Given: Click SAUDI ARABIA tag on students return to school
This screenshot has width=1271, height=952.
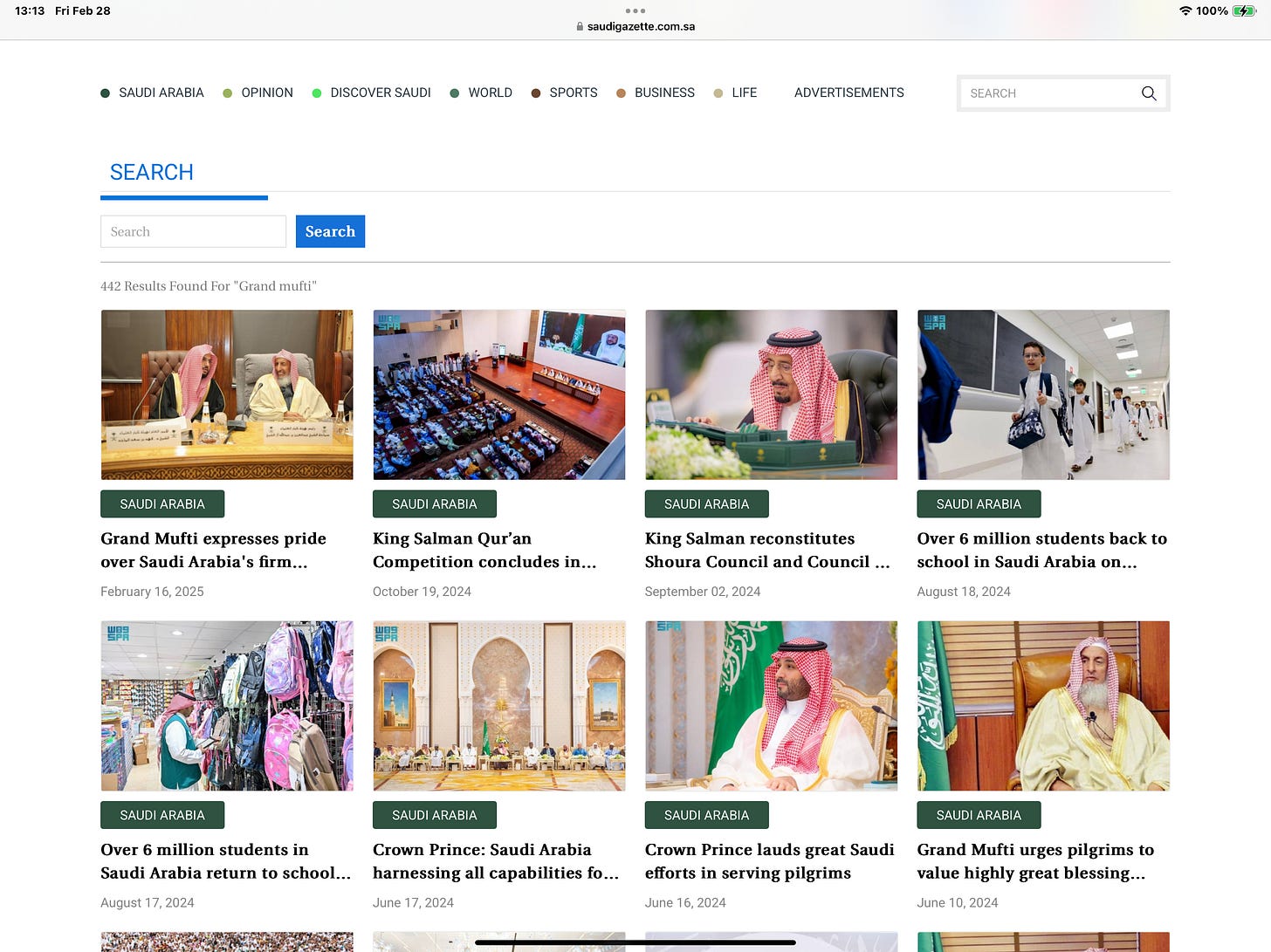Looking at the screenshot, I should tap(162, 815).
